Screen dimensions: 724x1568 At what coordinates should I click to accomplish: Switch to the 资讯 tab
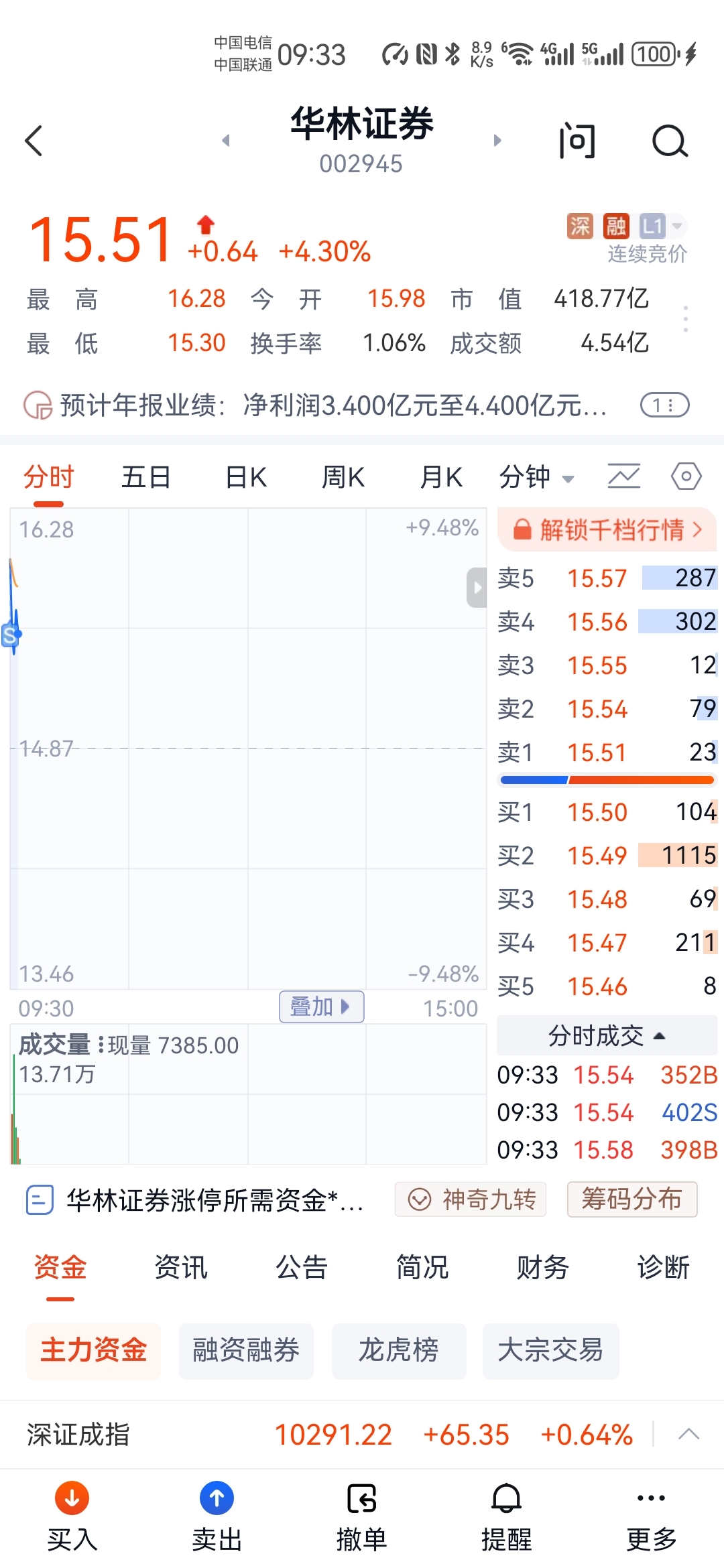[181, 1267]
